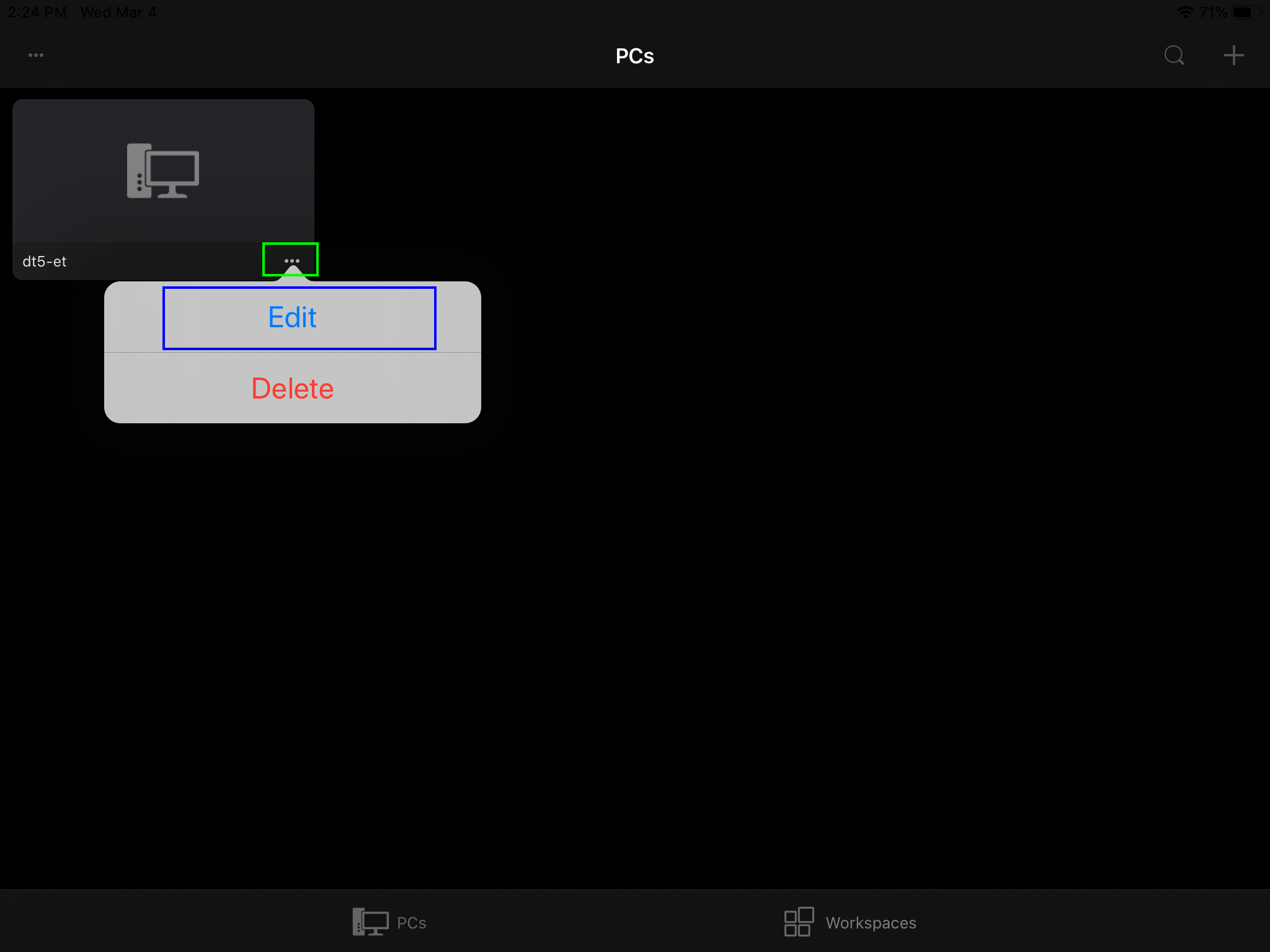
Task: Tap the 2:24 PM clock
Action: click(37, 12)
